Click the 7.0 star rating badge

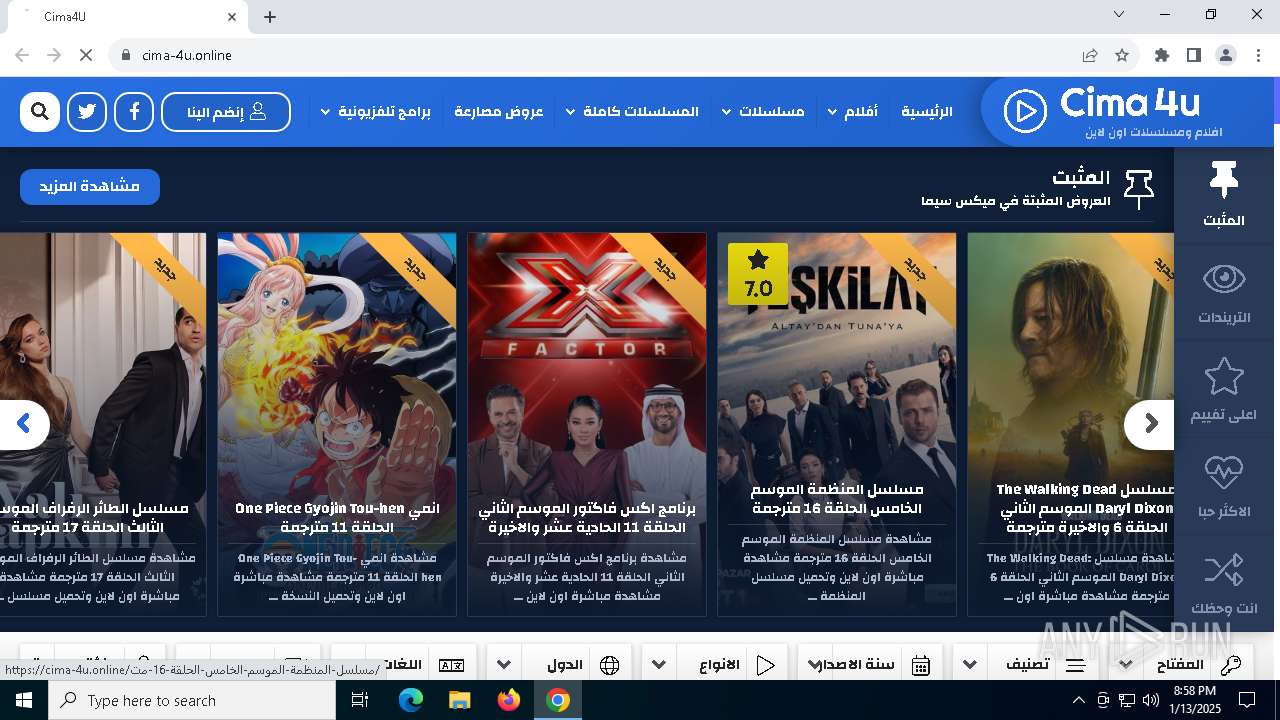(758, 274)
